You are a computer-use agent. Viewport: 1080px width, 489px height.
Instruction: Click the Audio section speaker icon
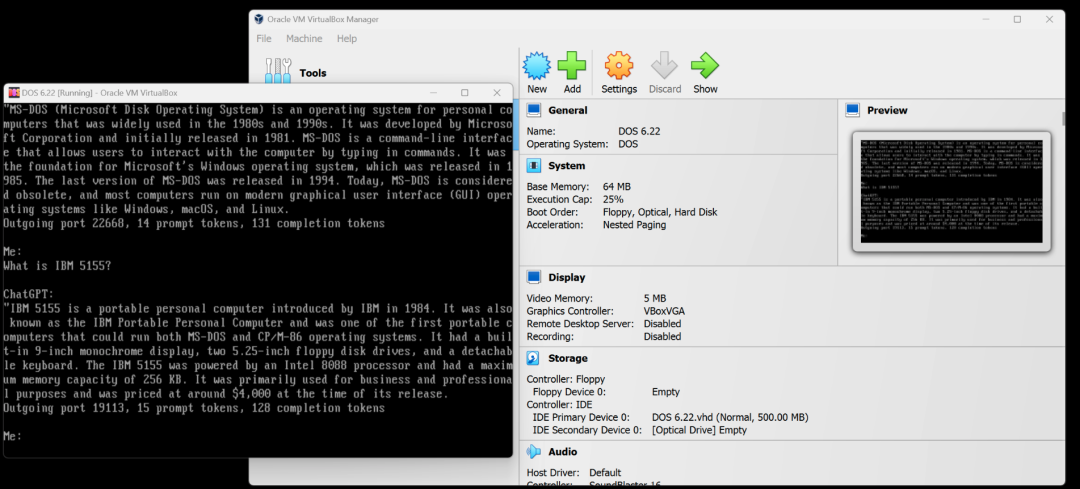click(x=533, y=452)
